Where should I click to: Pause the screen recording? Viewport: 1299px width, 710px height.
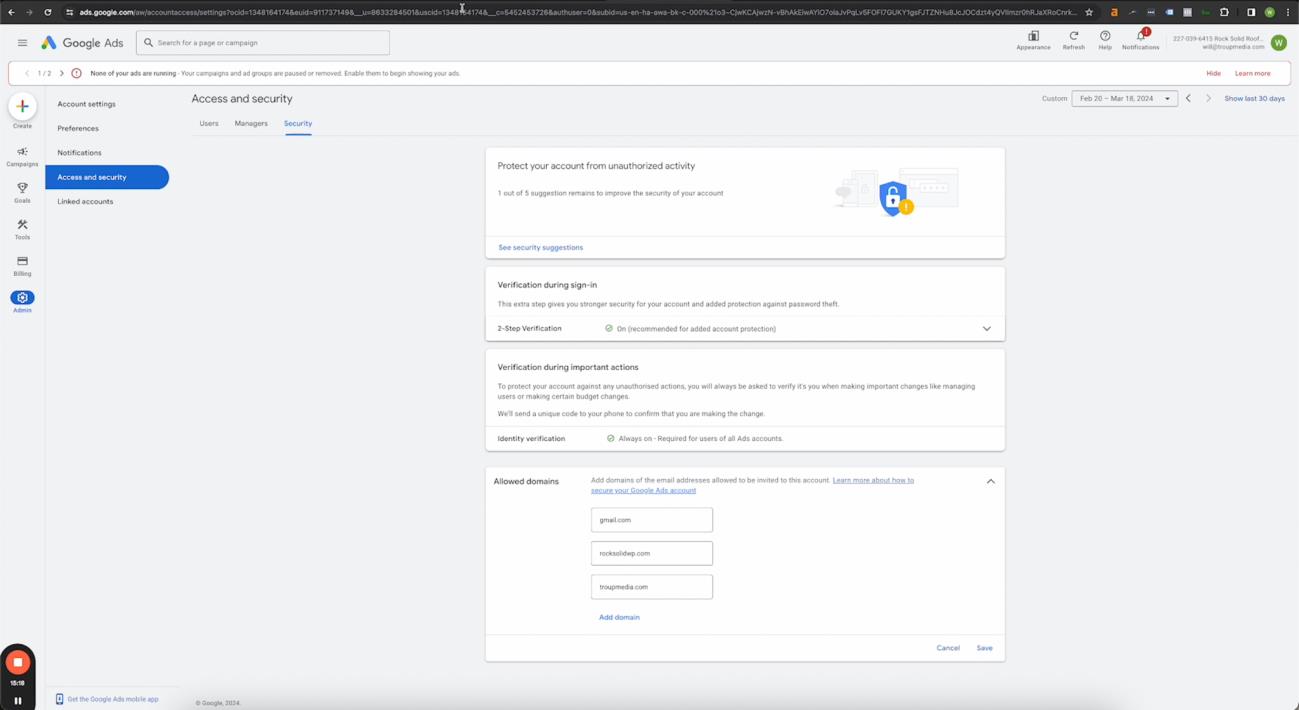[18, 700]
